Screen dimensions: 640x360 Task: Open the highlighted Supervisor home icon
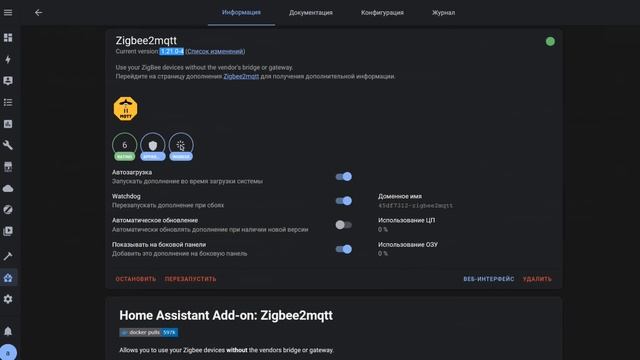[8, 278]
